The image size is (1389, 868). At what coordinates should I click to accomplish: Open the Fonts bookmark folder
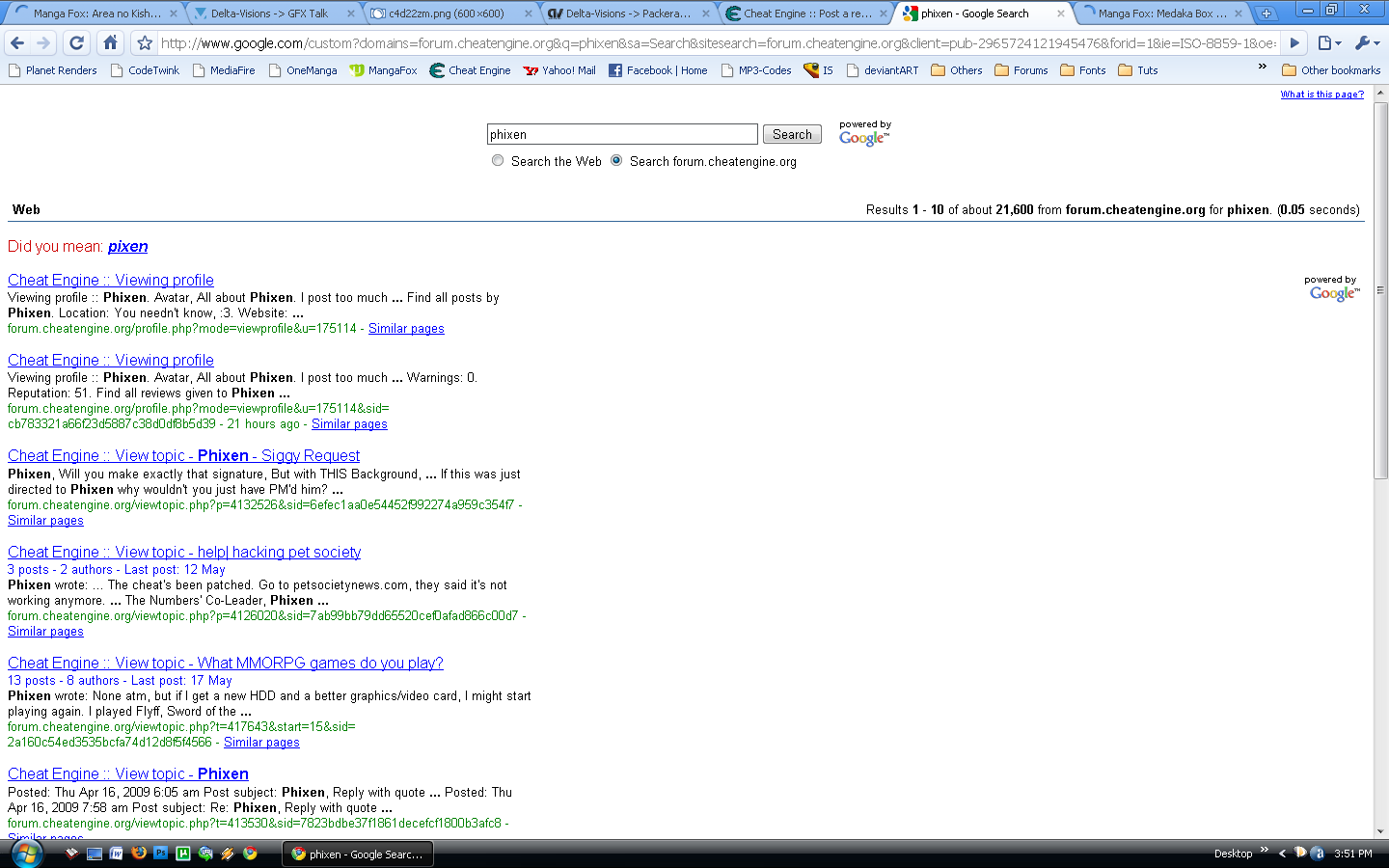point(1082,70)
